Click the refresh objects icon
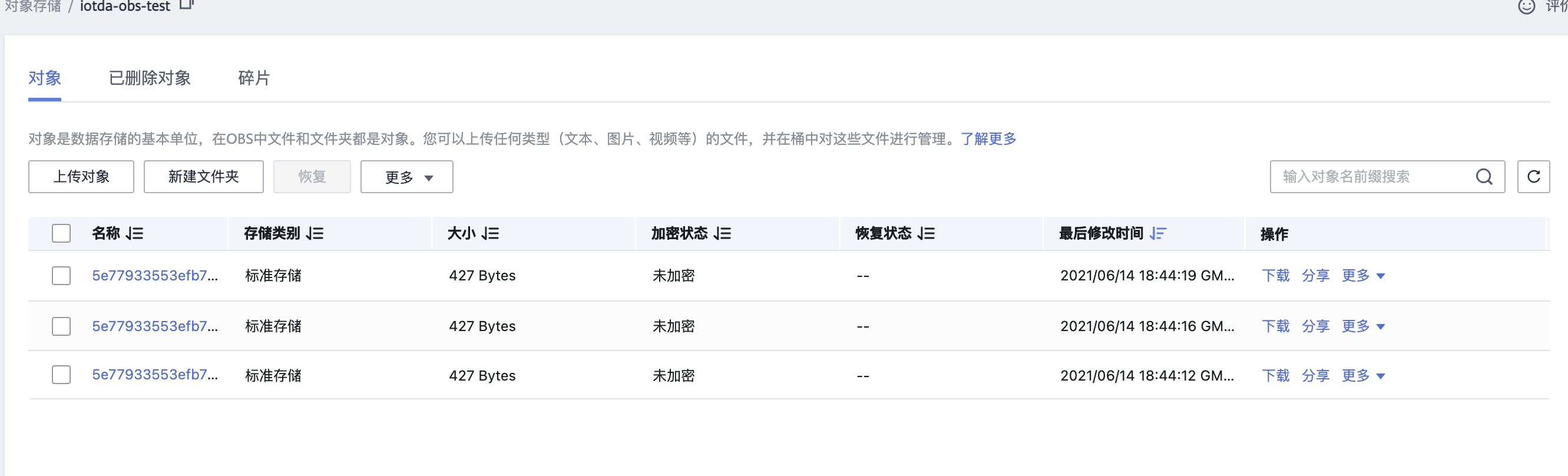The width and height of the screenshot is (1568, 476). [x=1533, y=177]
